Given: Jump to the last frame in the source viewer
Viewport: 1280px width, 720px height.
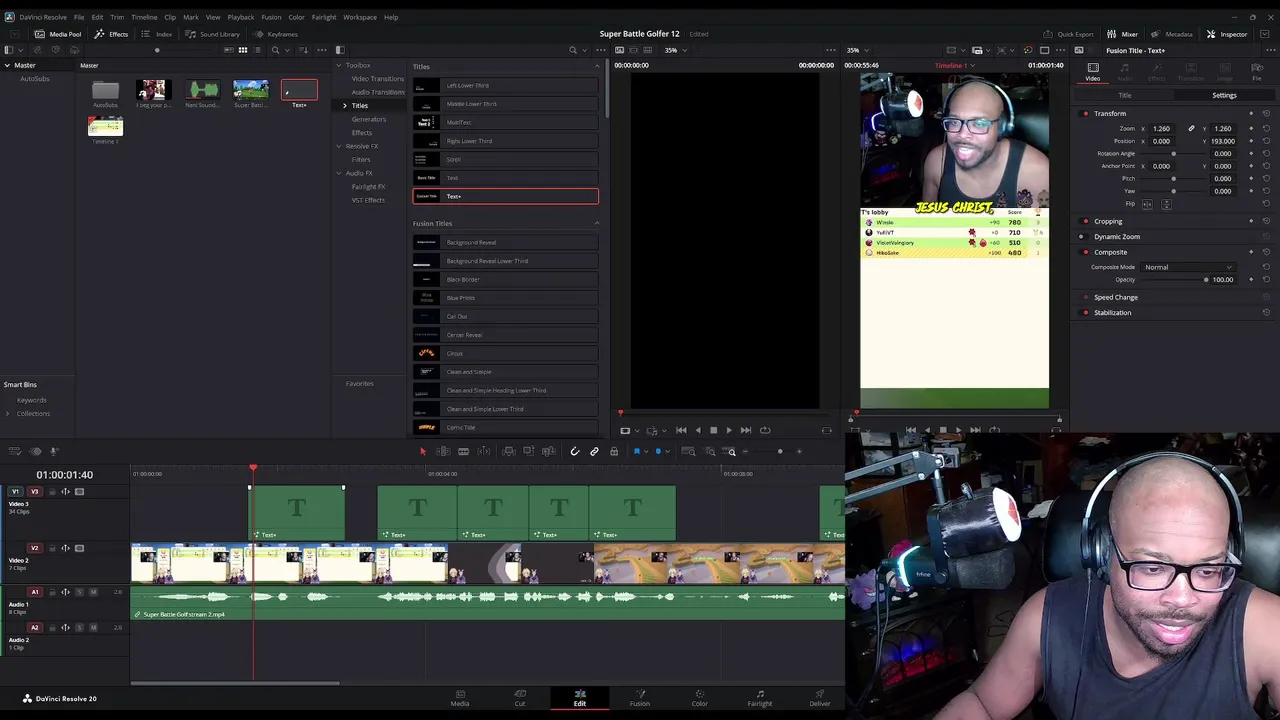Looking at the screenshot, I should (746, 430).
